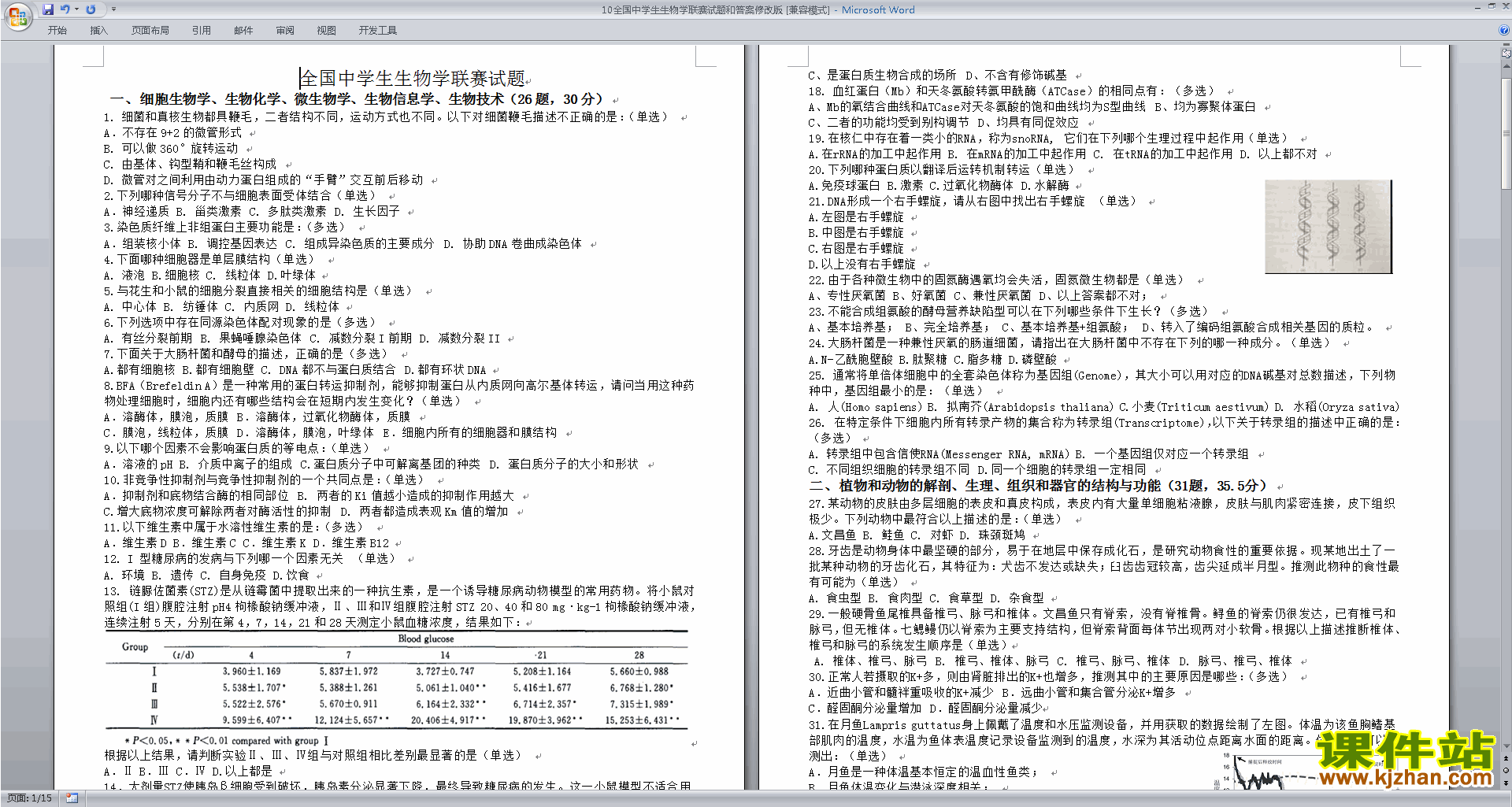The width and height of the screenshot is (1512, 807).
Task: Click answer line A. 不存在 9+2 的微管形式
Action: click(173, 133)
